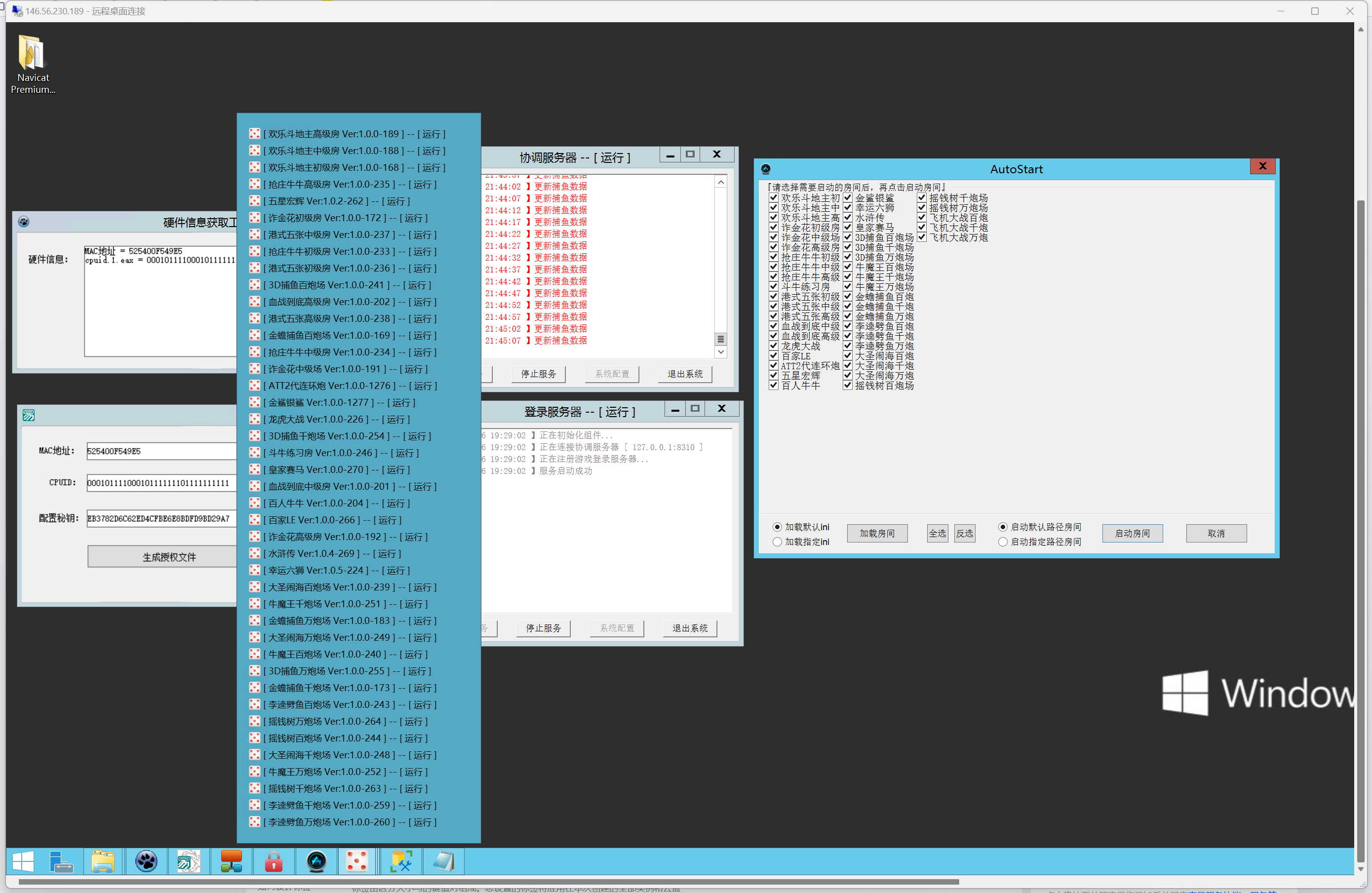Open the notepad taskbar icon
Screen dimensions: 1372x893
click(x=443, y=862)
